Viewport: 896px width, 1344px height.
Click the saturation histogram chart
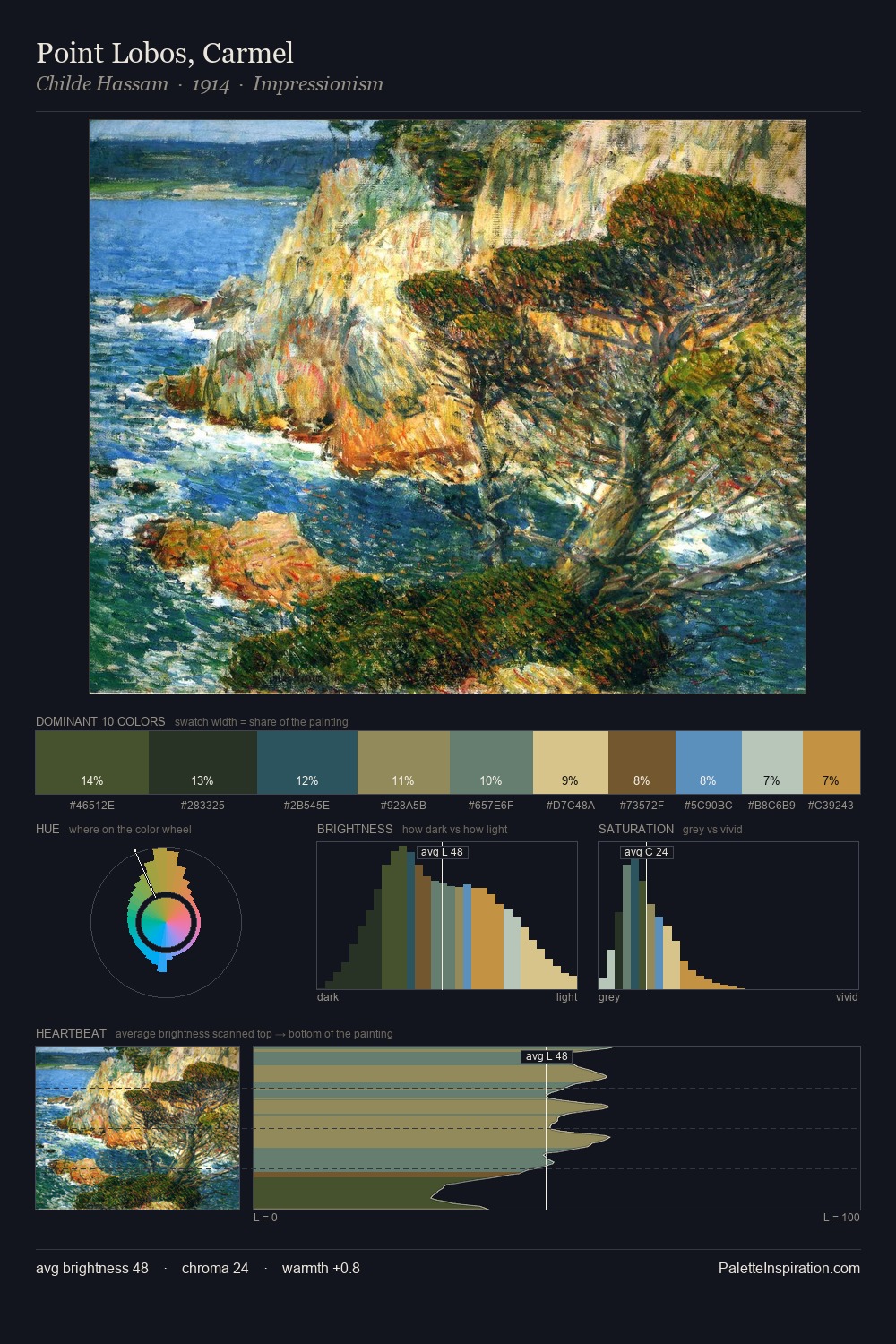tap(728, 916)
